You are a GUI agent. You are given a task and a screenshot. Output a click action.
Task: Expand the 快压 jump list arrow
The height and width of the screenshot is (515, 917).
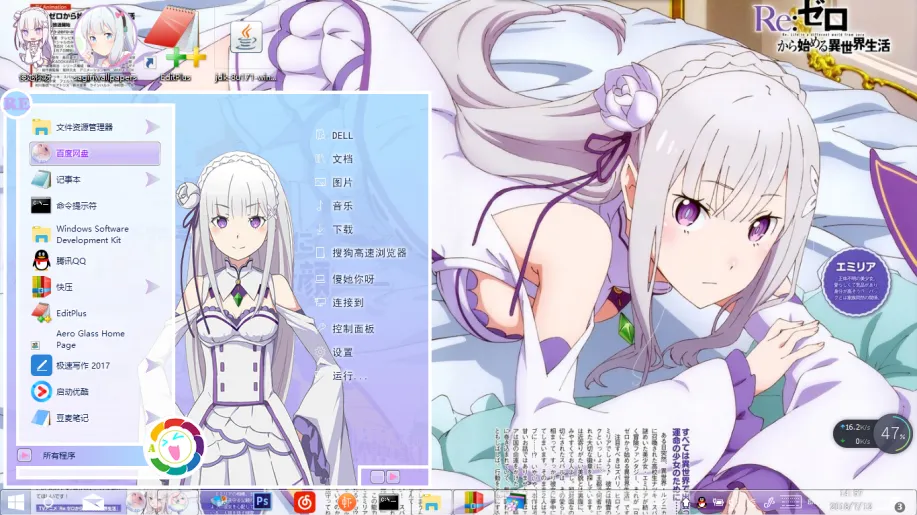(152, 287)
